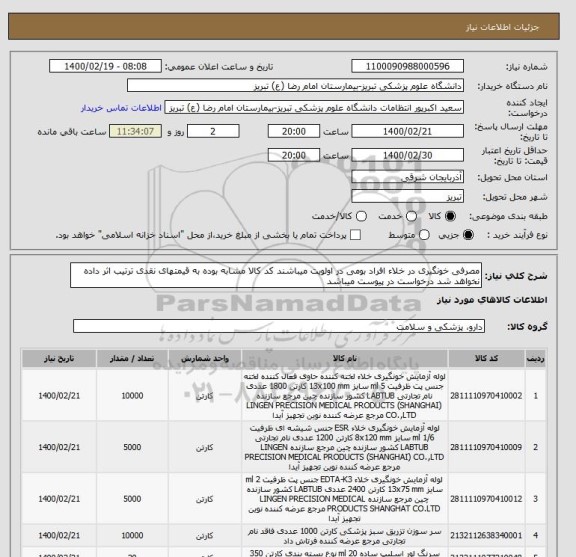Select the خدمت radio button
Image resolution: width=576 pixels, height=557 pixels.
(411, 216)
